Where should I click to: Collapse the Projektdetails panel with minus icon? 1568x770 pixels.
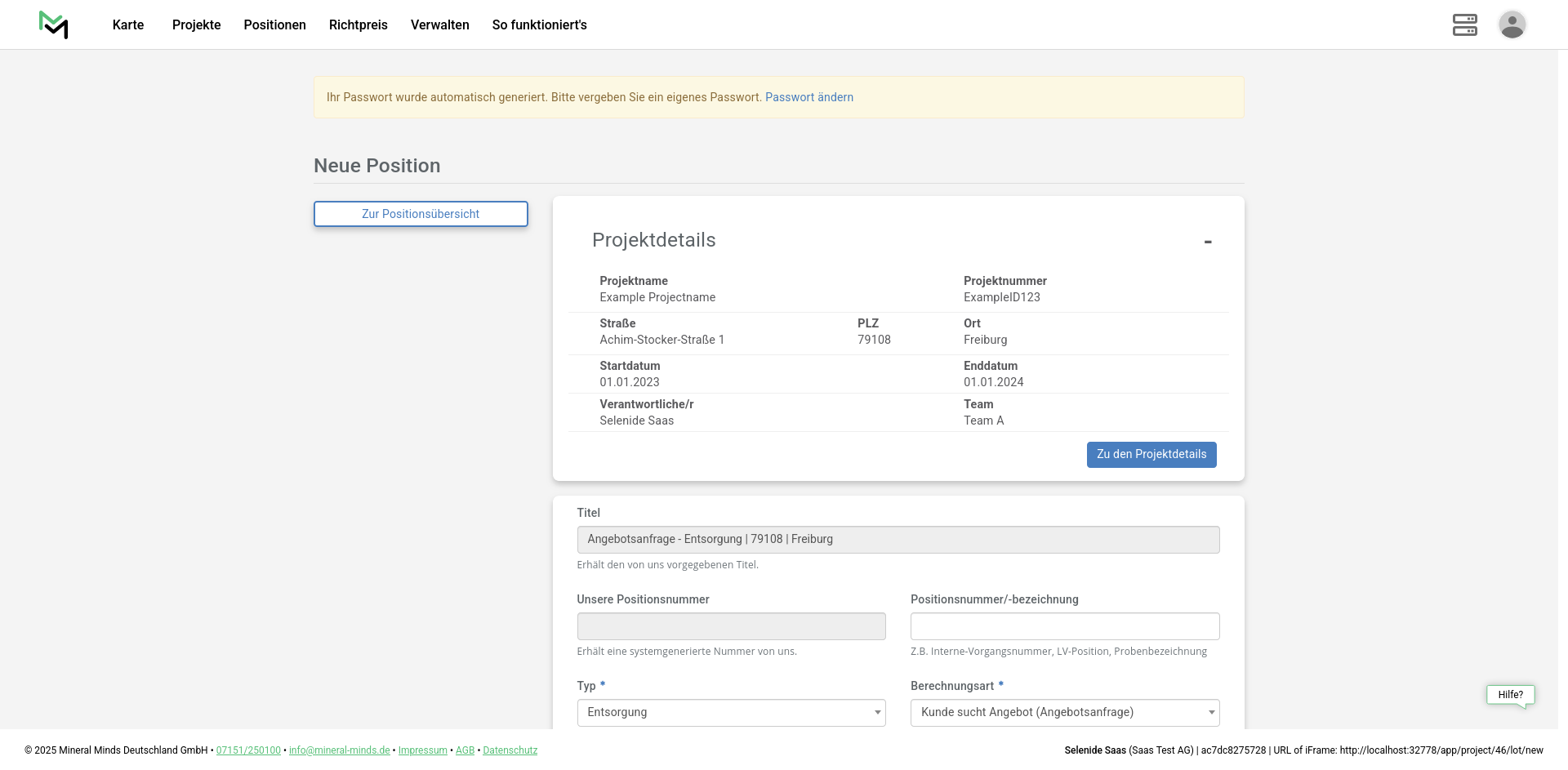click(1207, 242)
